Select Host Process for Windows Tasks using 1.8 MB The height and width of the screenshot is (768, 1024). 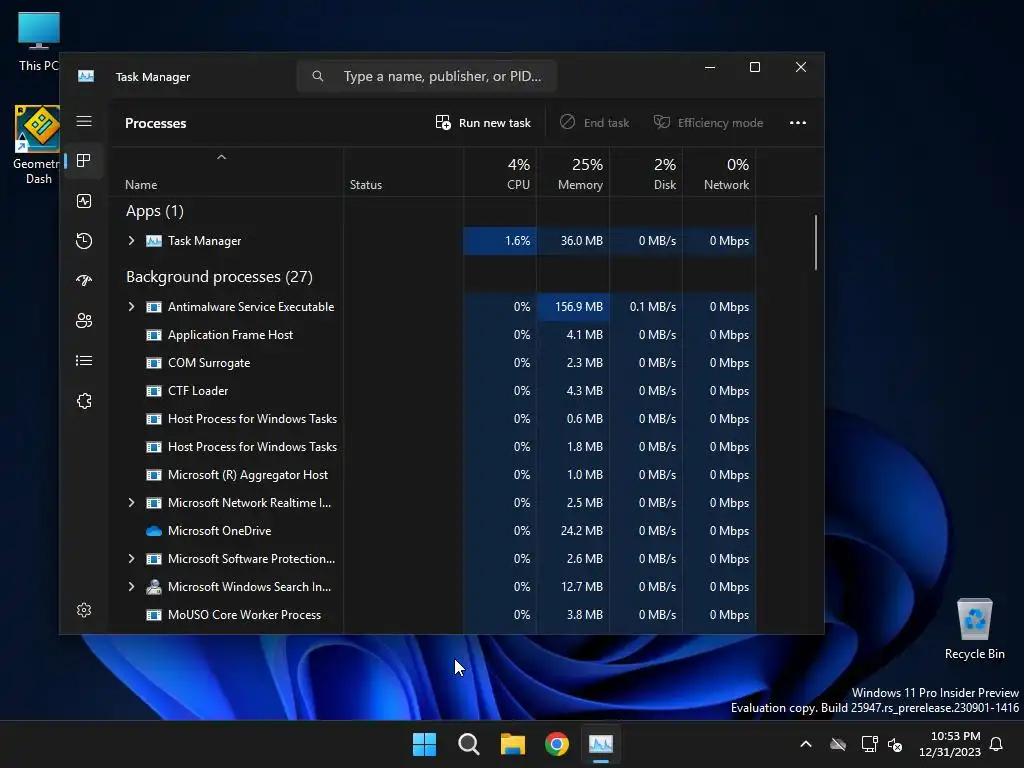click(x=432, y=447)
